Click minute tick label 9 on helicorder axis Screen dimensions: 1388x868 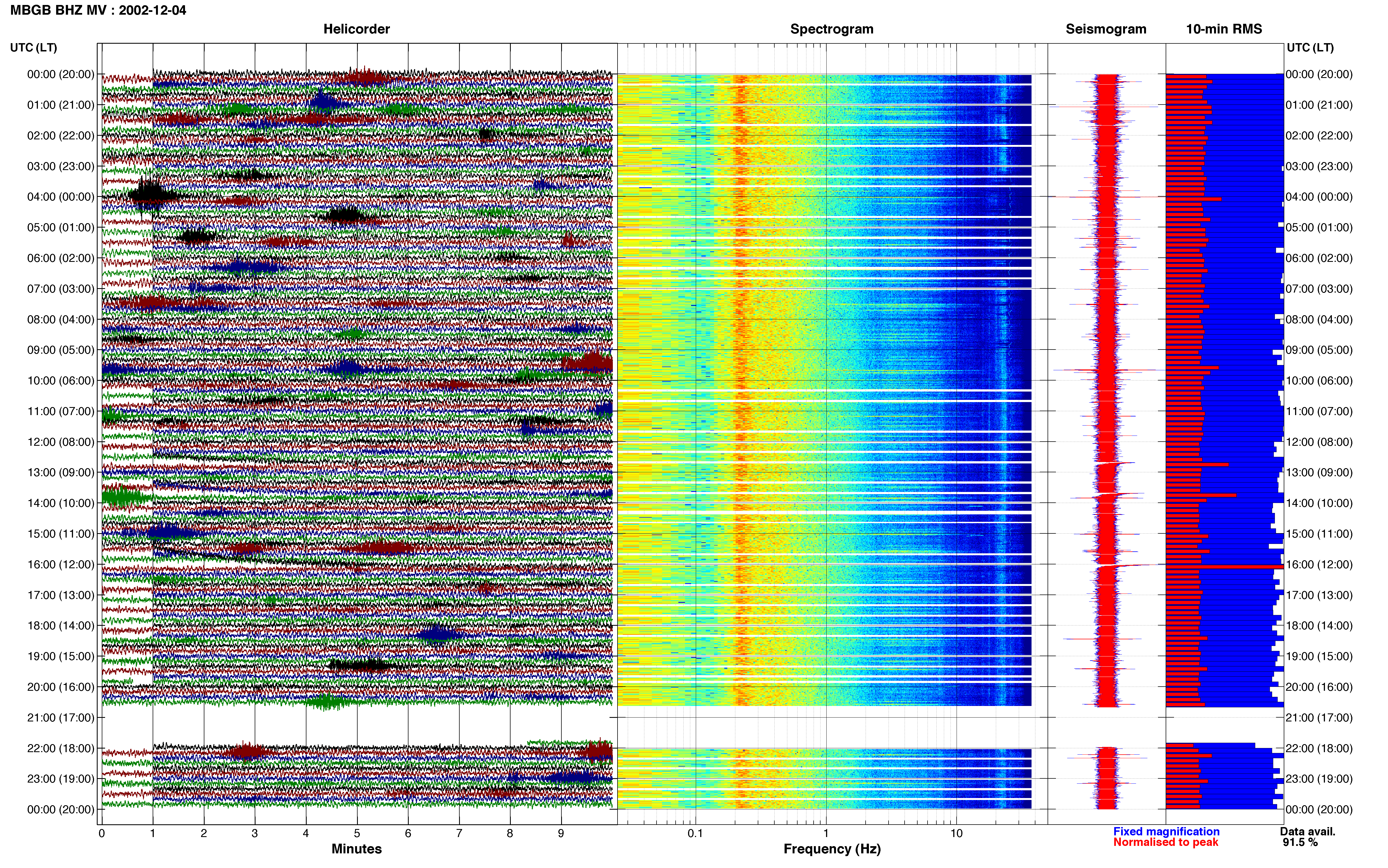click(x=561, y=833)
